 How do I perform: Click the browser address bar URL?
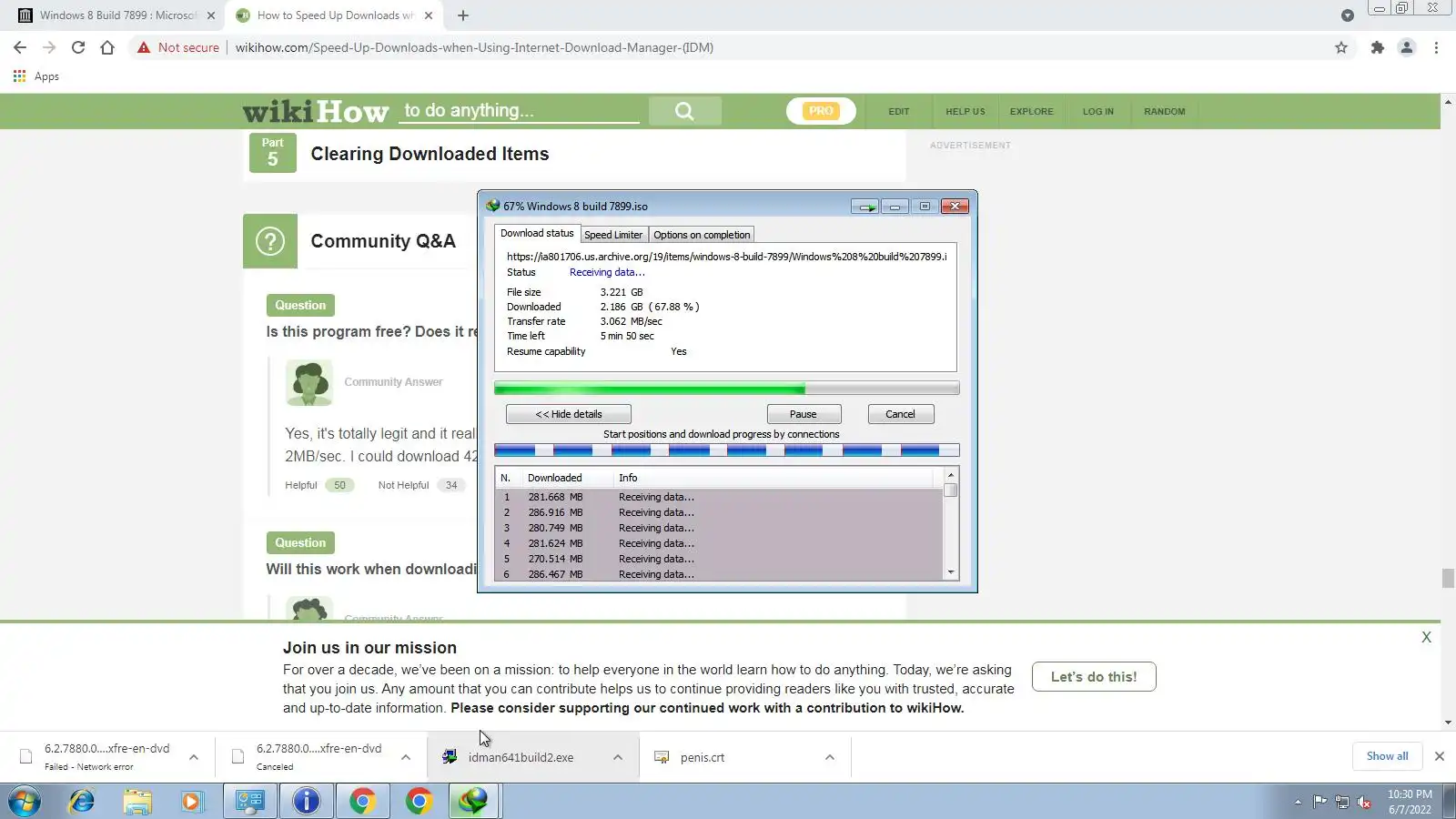pyautogui.click(x=474, y=47)
